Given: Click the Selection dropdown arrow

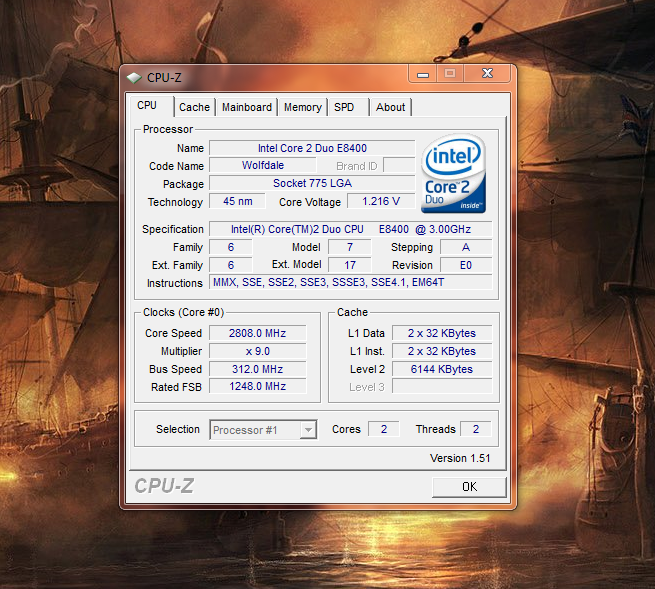Looking at the screenshot, I should click(x=308, y=430).
